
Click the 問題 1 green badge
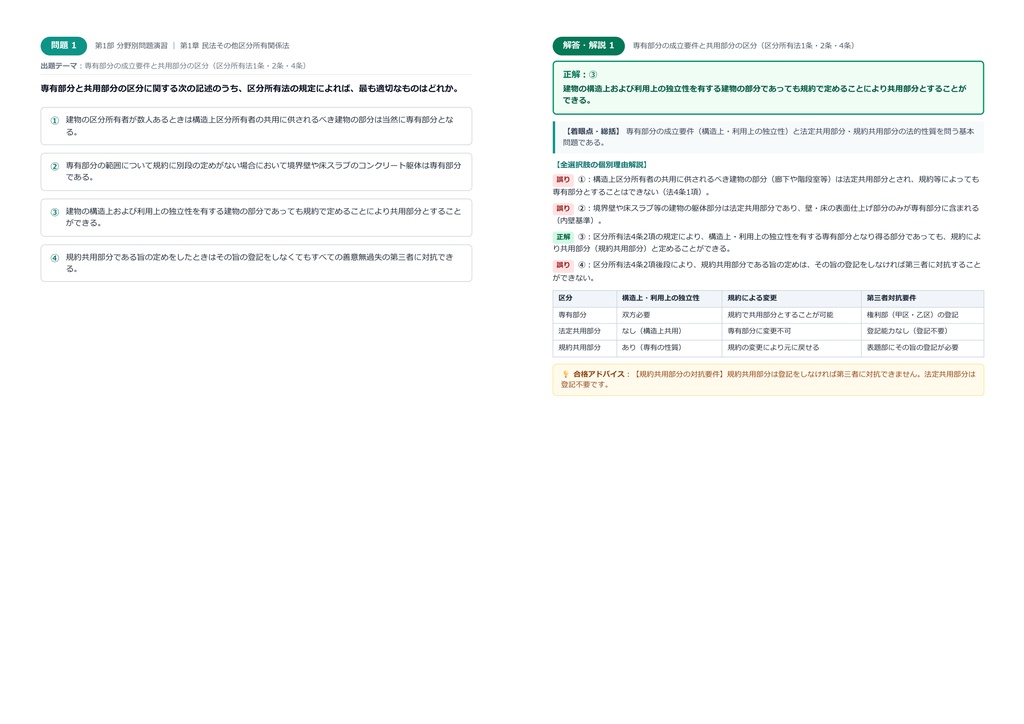[x=63, y=46]
